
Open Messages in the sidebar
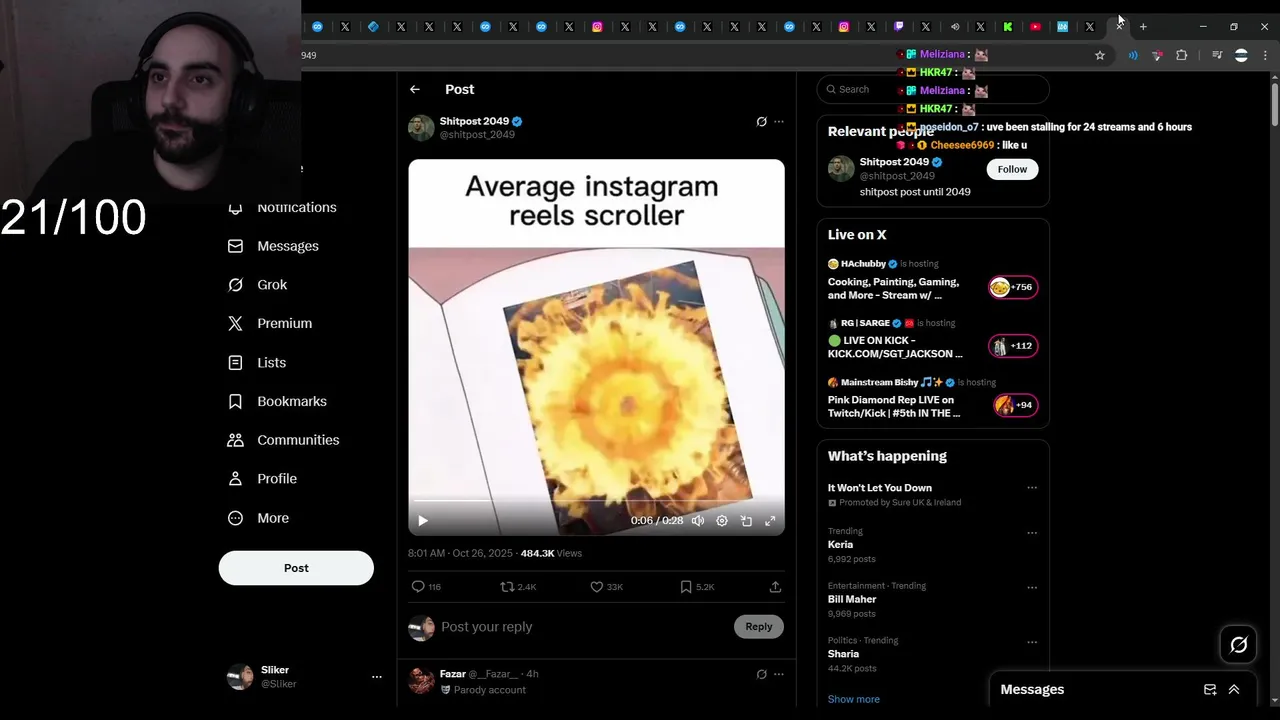point(274,246)
